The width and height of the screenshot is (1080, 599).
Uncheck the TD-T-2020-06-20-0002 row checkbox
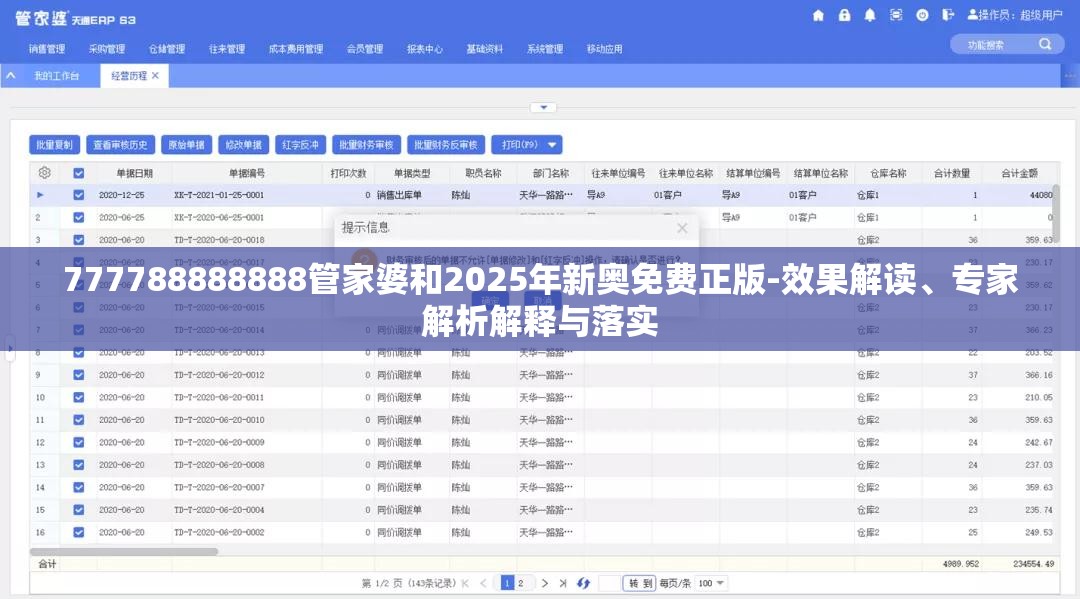[79, 532]
